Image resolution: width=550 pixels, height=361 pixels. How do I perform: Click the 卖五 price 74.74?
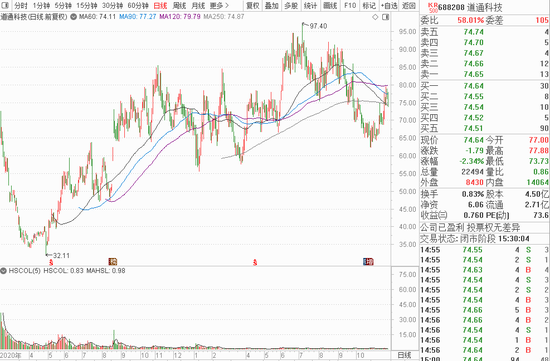coord(474,32)
